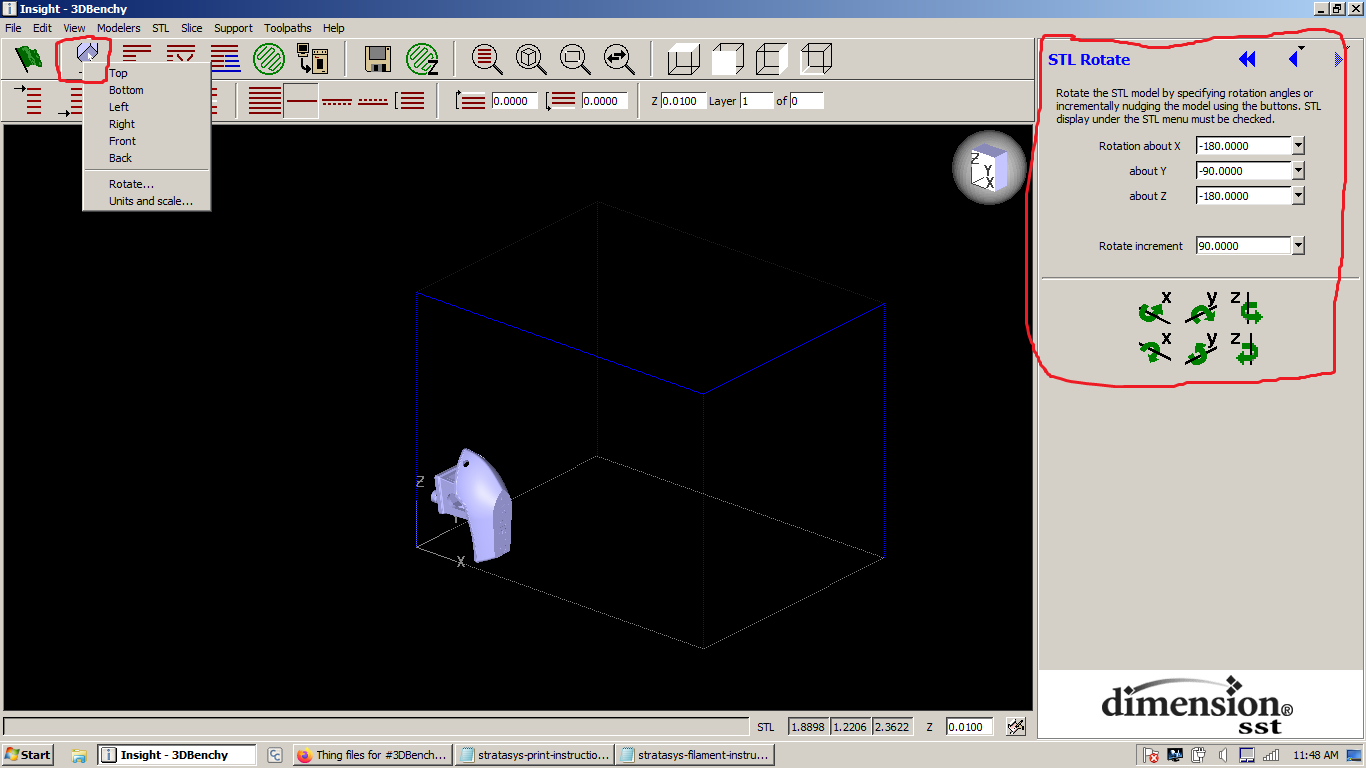The height and width of the screenshot is (768, 1366).
Task: Click the double-left arrow in STL Rotate panel
Action: coord(1247,60)
